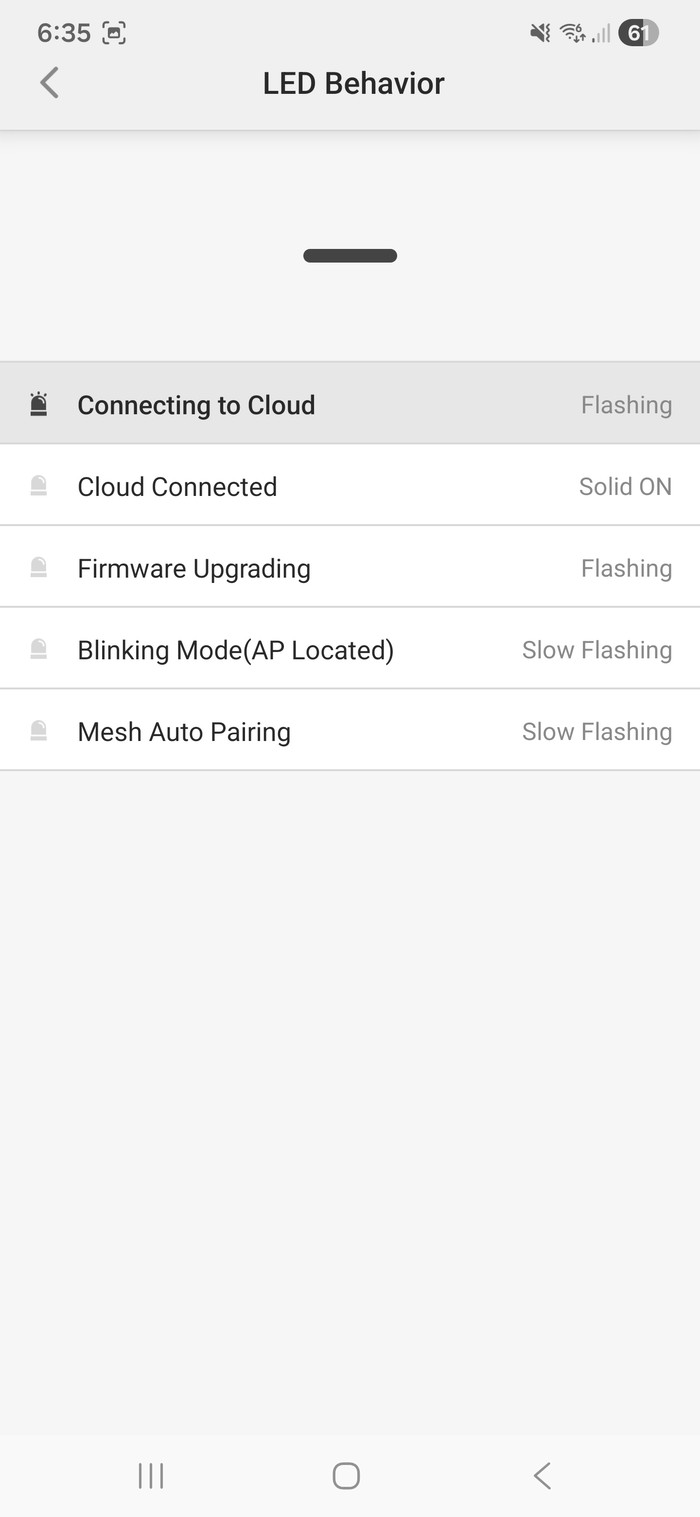Click the Connecting to Cloud siren icon
The image size is (700, 1517).
(x=39, y=404)
